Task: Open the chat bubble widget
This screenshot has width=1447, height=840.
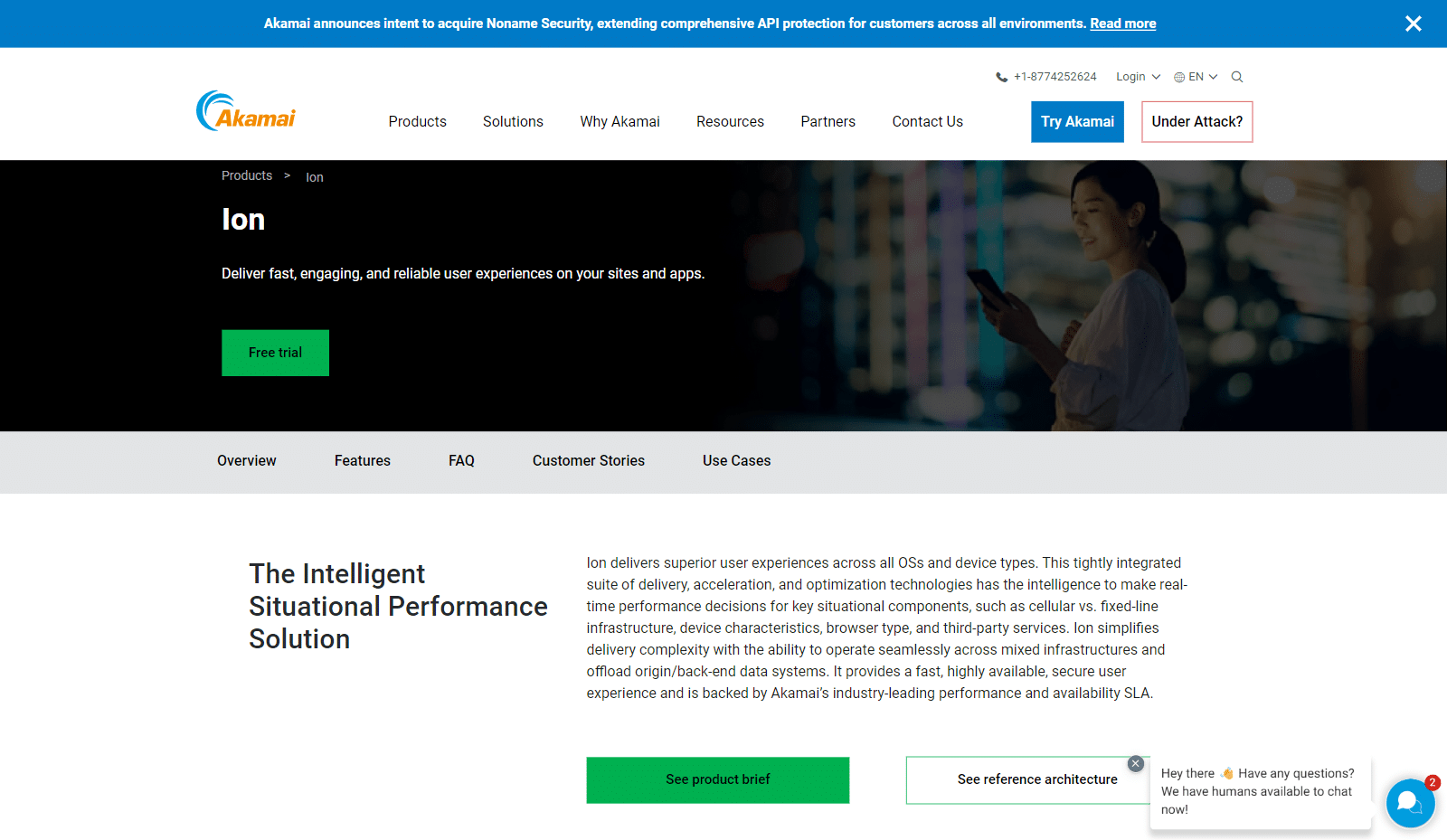Action: click(1410, 803)
